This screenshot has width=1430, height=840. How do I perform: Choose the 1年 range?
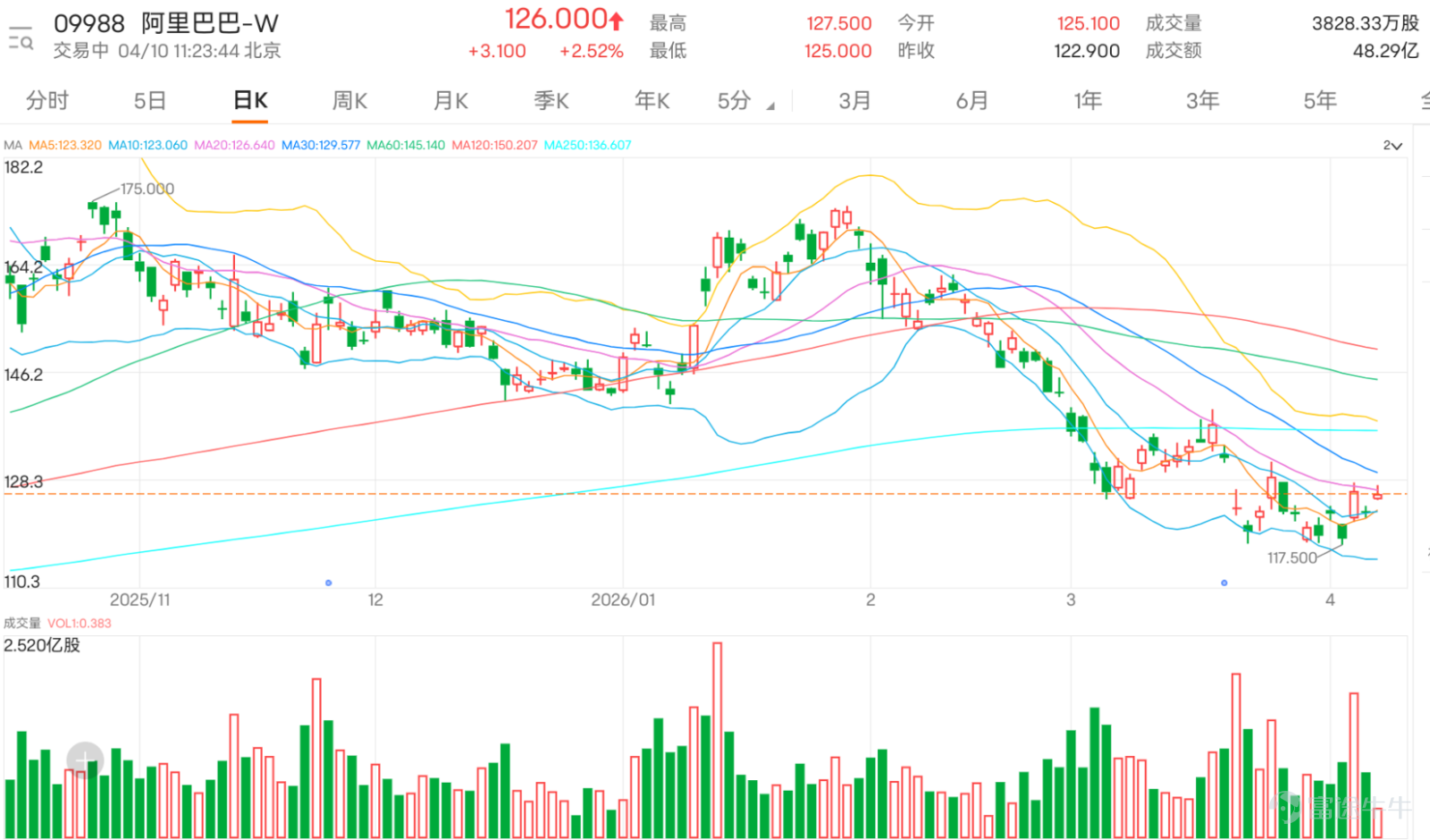coord(1088,100)
